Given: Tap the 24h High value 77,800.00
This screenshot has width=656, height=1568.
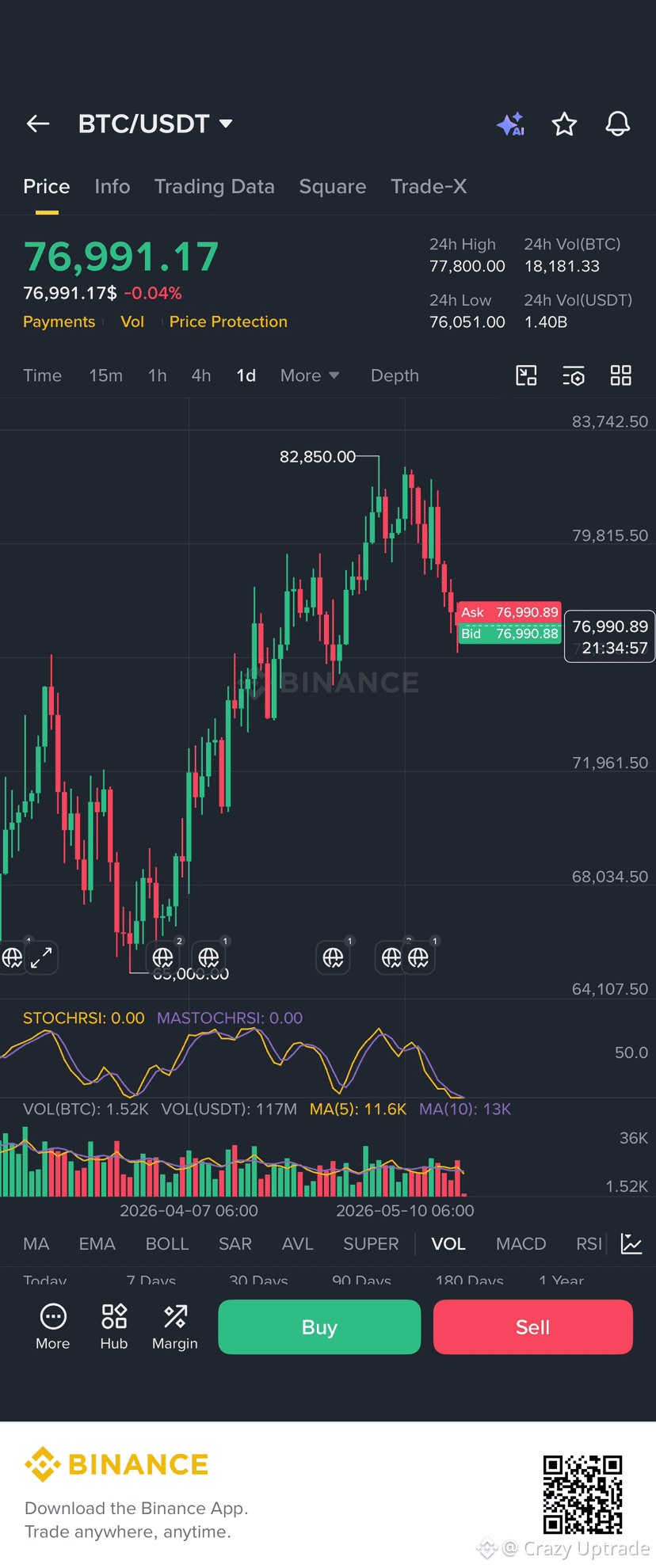Looking at the screenshot, I should coord(467,266).
